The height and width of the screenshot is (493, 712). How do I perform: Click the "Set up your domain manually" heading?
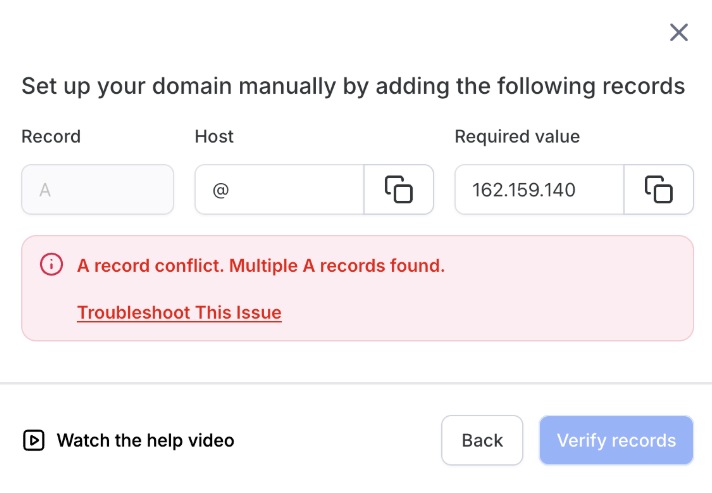(x=353, y=86)
